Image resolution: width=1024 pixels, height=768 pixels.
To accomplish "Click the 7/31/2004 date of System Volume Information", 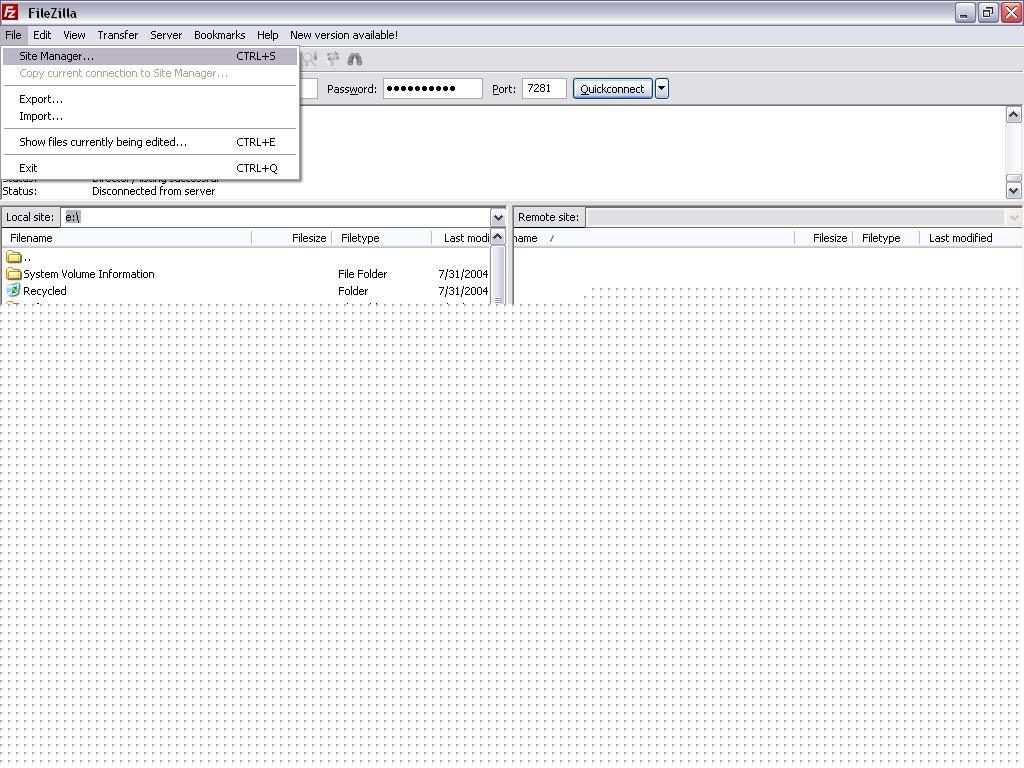I will coord(463,274).
